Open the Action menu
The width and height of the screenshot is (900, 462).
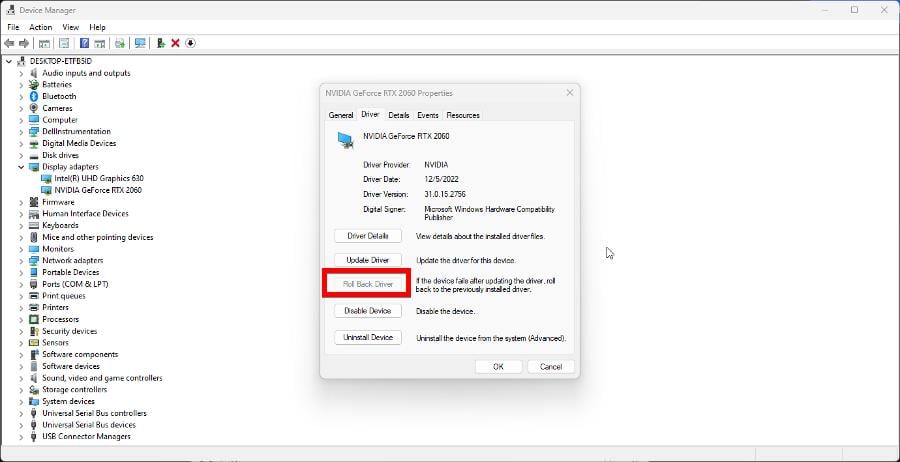(x=41, y=27)
